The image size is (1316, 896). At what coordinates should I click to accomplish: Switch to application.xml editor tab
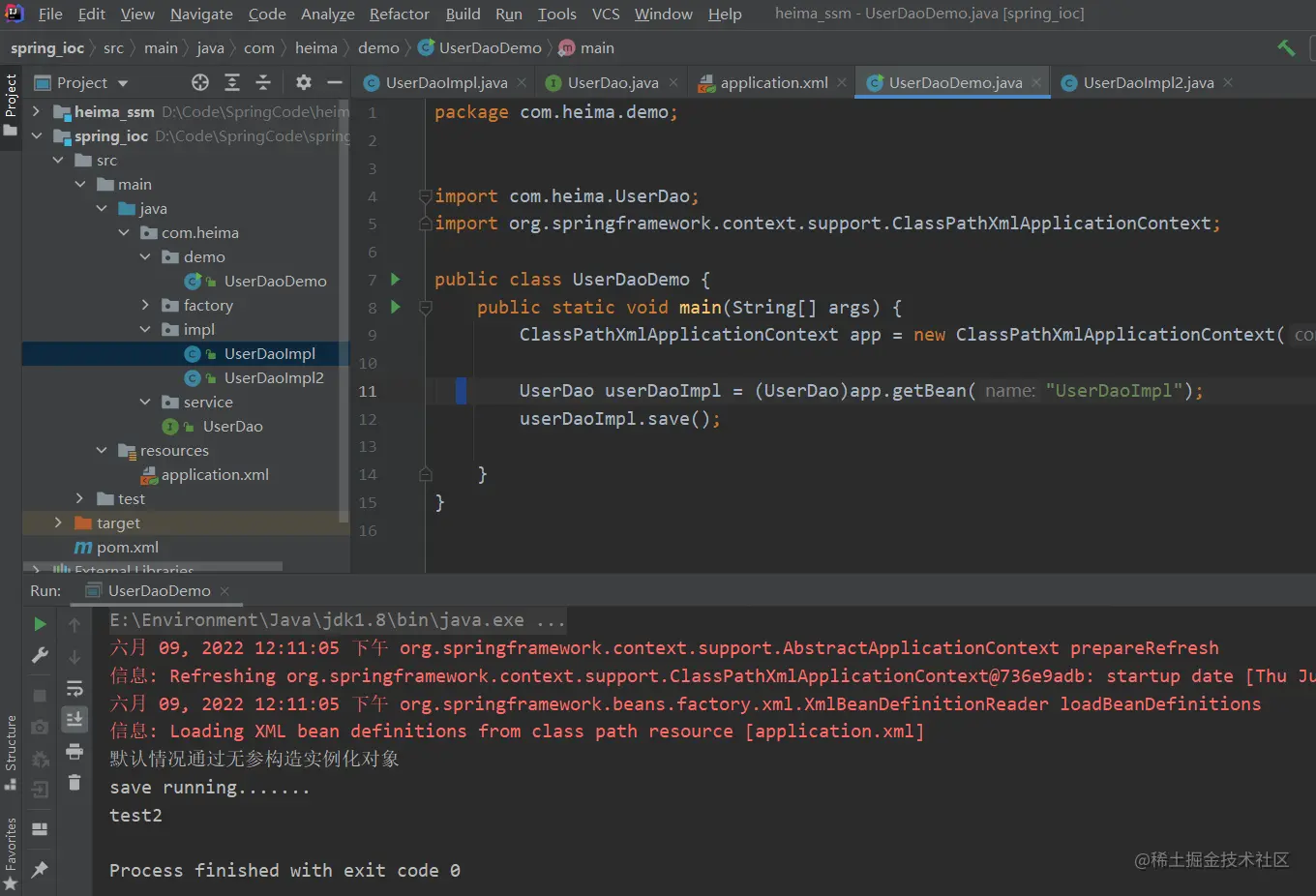point(773,83)
